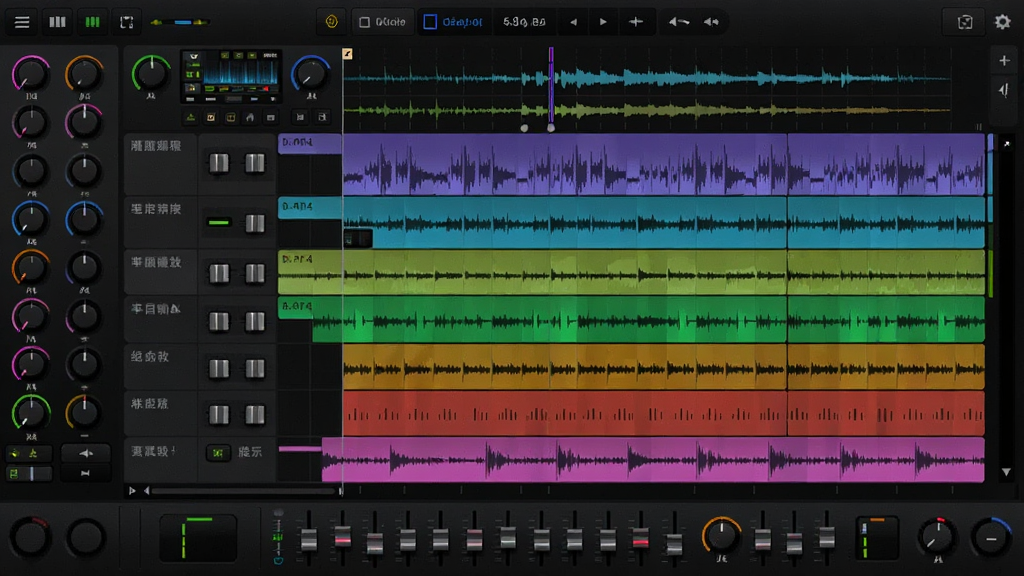Click the export box icon left of the gear
Screen dimensions: 1024x576
click(x=965, y=22)
